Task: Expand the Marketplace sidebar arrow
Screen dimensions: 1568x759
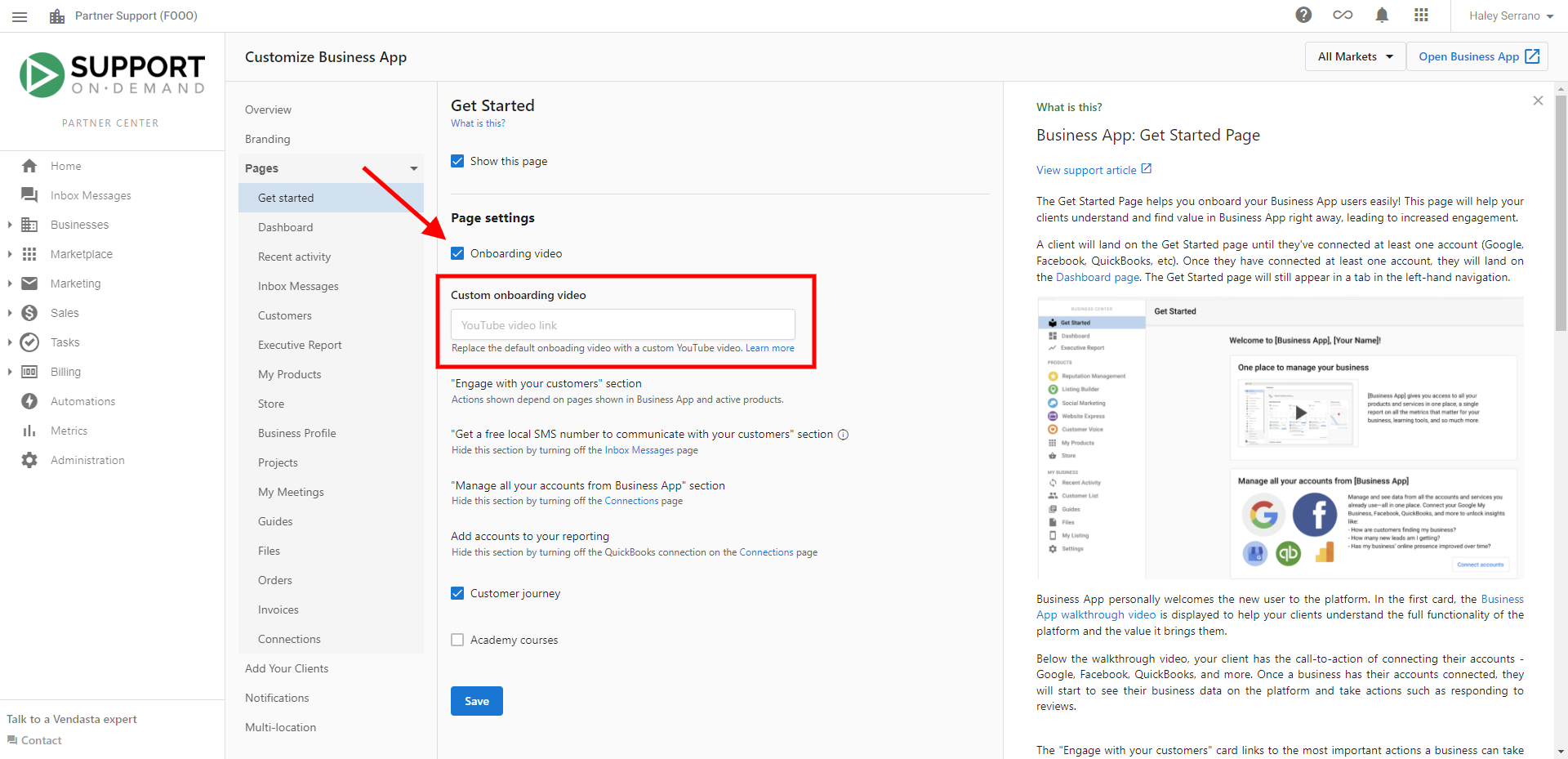Action: point(9,254)
